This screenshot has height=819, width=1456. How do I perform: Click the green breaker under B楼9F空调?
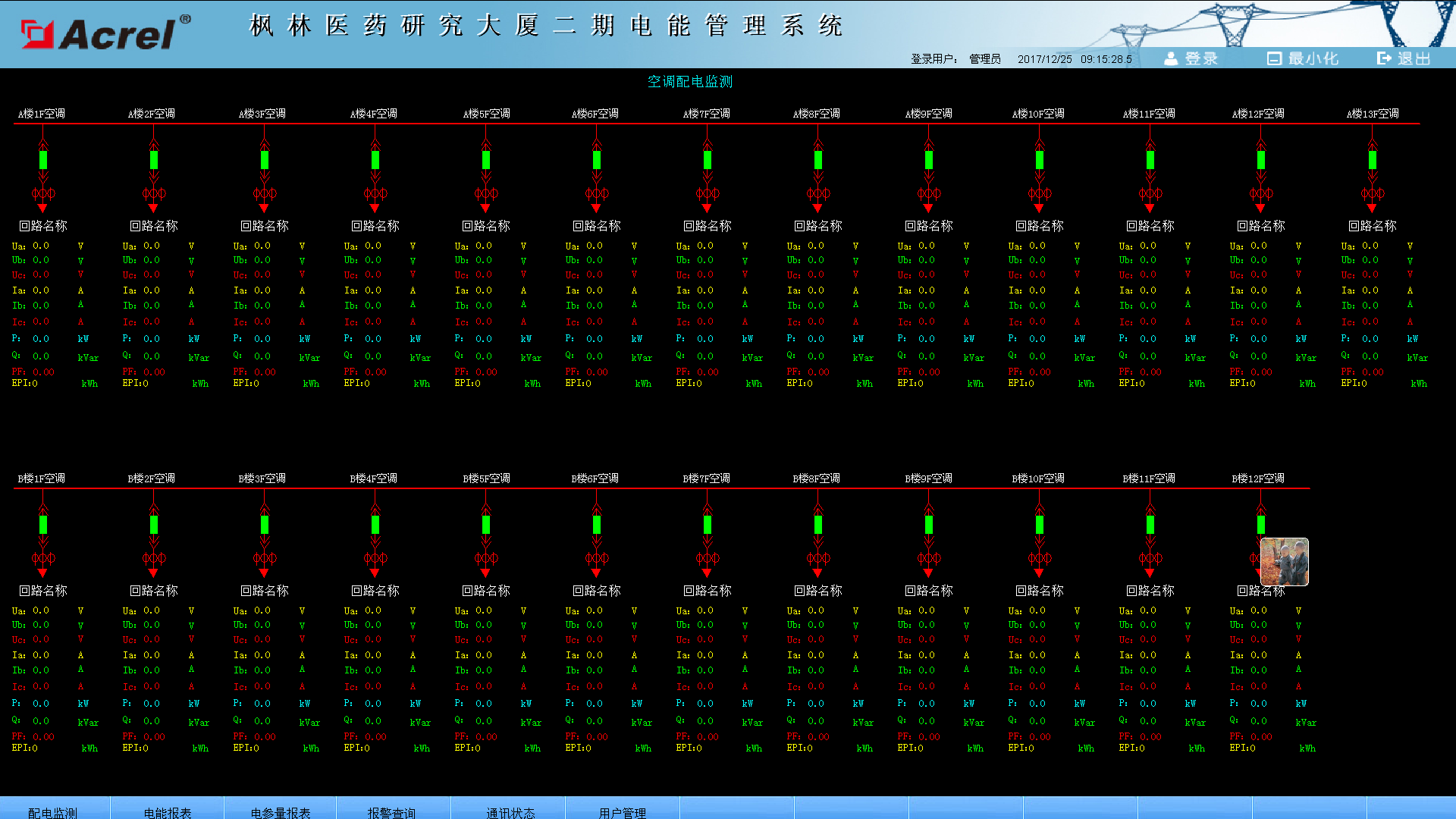pos(929,525)
